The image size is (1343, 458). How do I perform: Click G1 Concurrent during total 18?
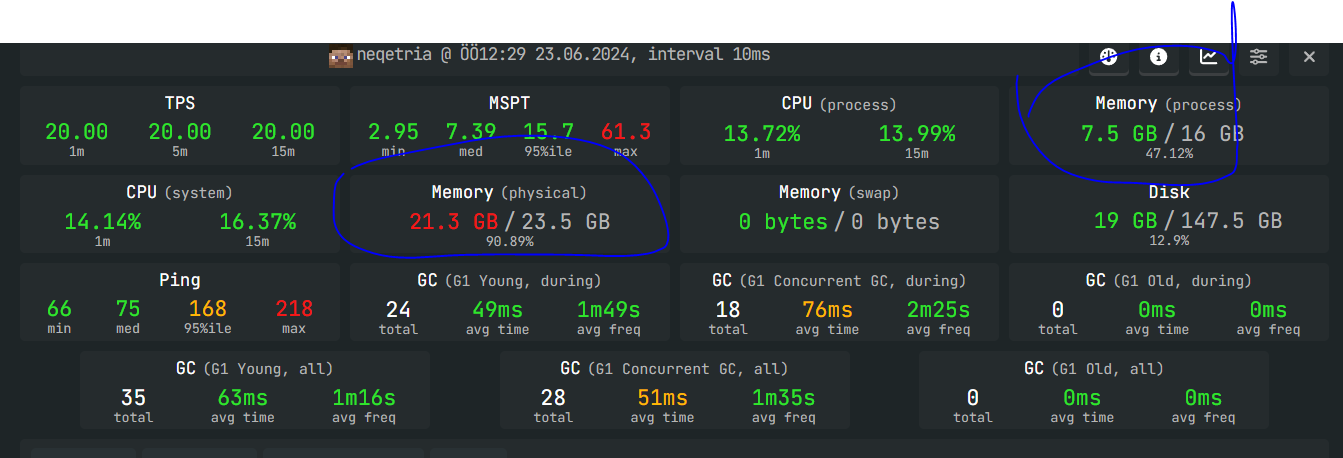[x=728, y=310]
